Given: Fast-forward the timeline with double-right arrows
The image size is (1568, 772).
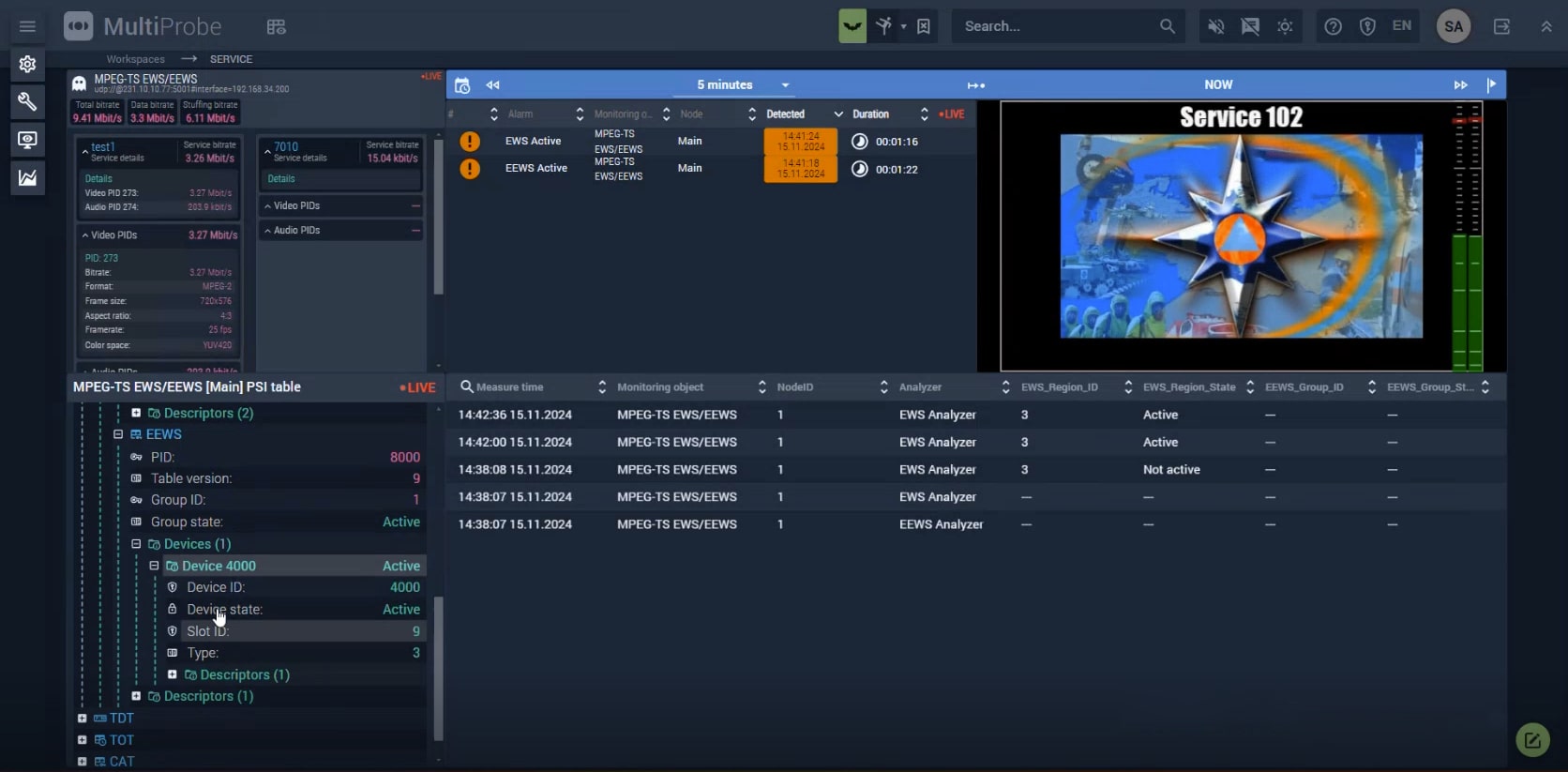Looking at the screenshot, I should point(1460,85).
